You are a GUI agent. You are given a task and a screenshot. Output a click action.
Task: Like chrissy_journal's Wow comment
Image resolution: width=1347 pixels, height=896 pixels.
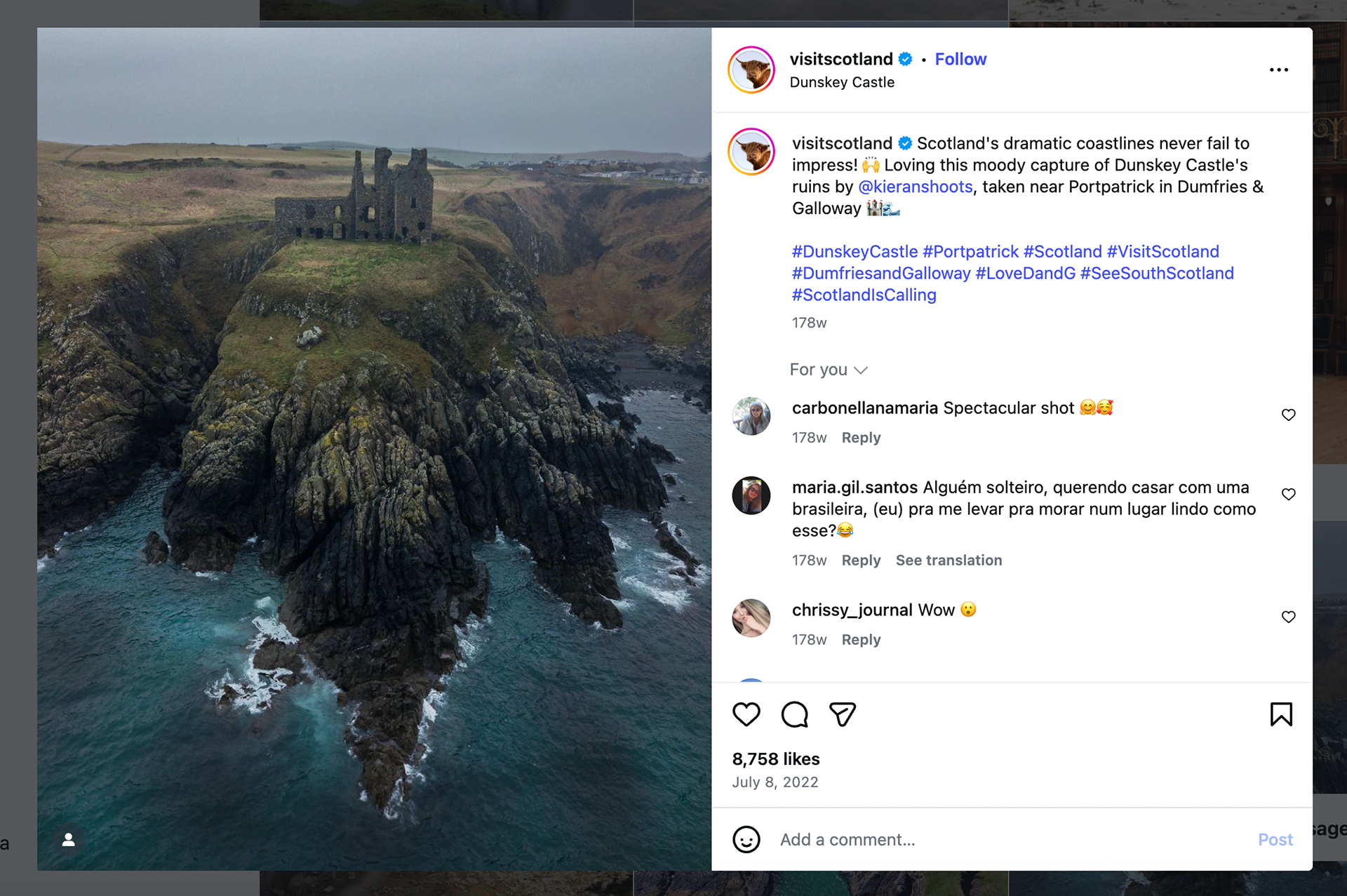(1288, 617)
